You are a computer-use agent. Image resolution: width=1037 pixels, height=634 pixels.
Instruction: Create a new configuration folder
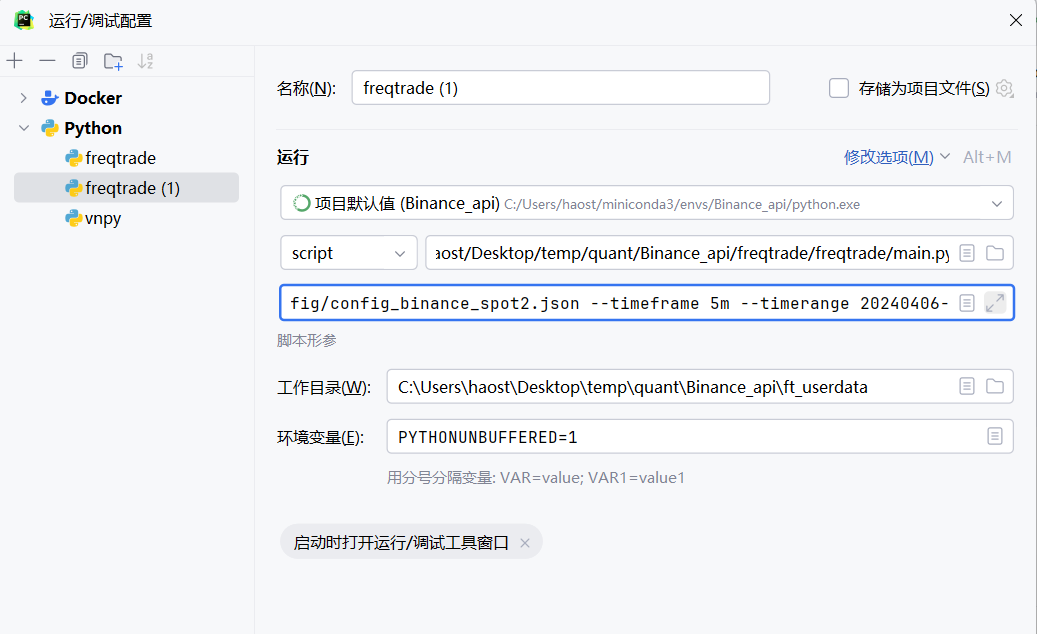click(x=113, y=61)
